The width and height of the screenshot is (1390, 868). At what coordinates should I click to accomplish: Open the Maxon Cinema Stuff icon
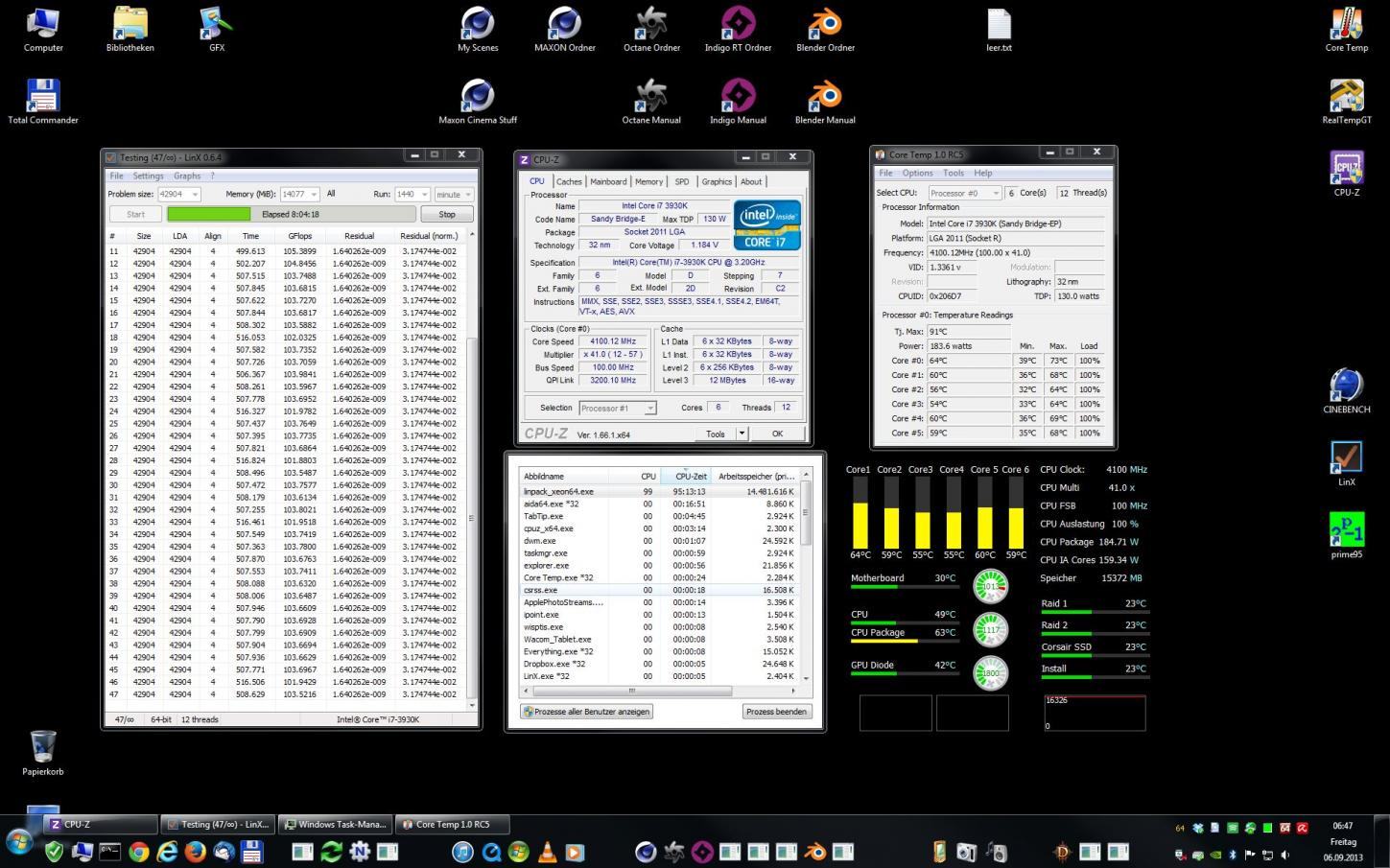pyautogui.click(x=478, y=102)
